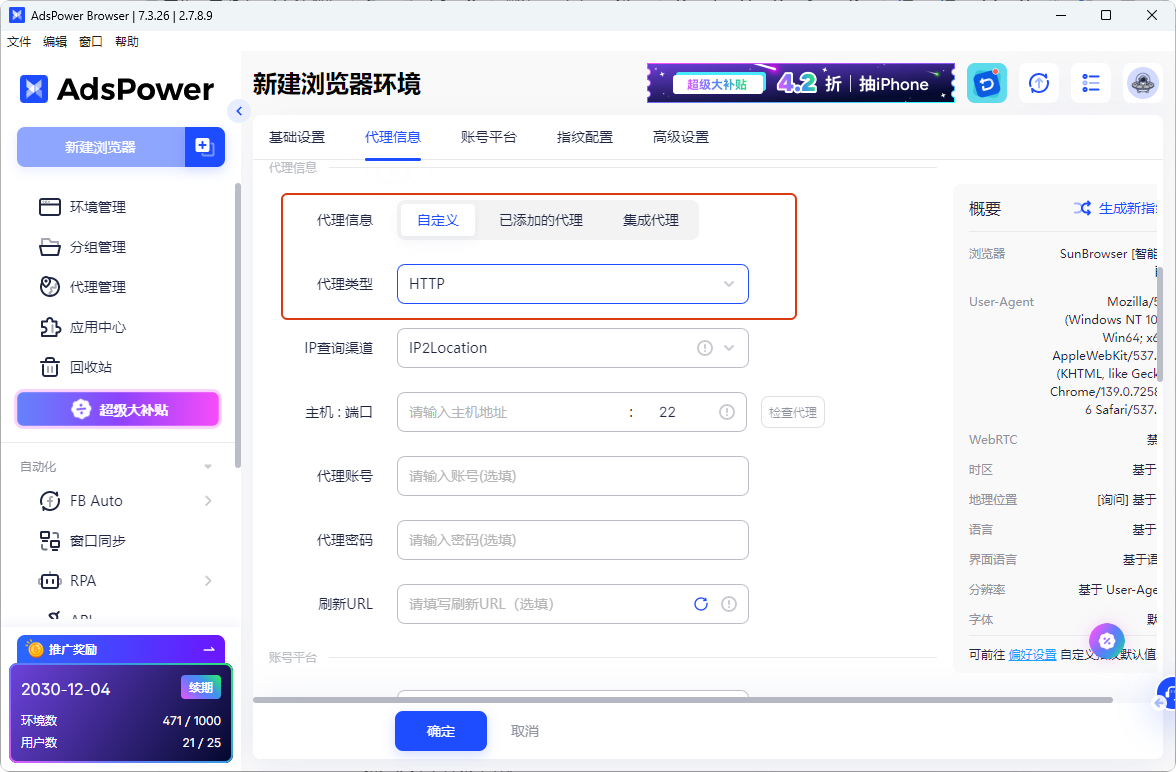Click the plus icon beside 新建浏览器

tap(204, 146)
